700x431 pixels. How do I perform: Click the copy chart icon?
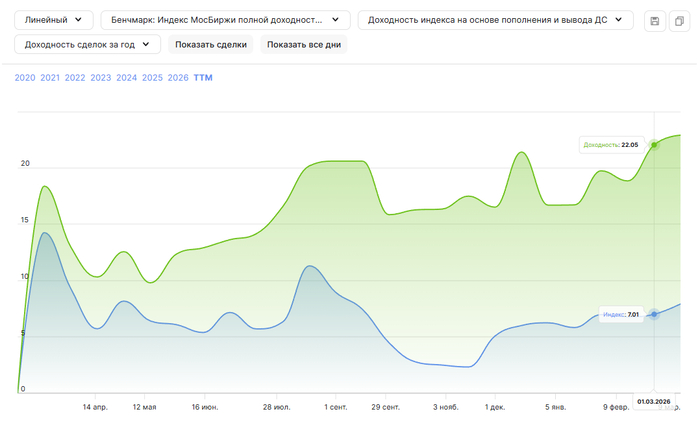point(679,21)
